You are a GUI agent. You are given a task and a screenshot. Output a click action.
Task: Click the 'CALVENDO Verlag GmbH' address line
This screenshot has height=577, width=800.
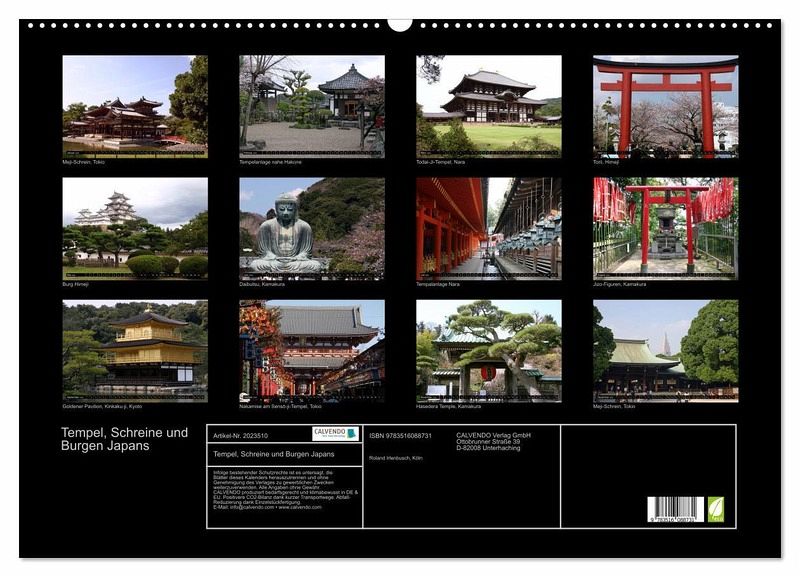pyautogui.click(x=493, y=435)
